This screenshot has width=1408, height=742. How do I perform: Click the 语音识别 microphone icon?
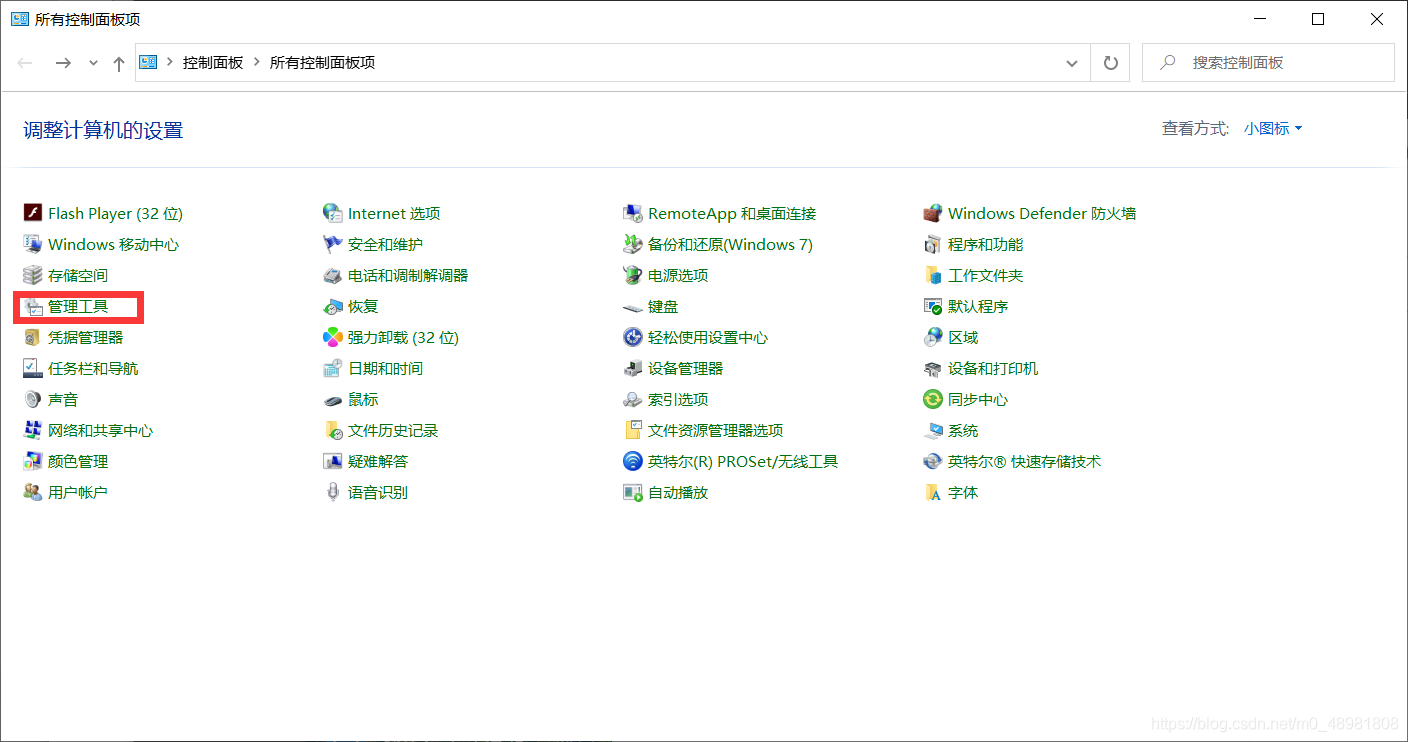pos(332,492)
